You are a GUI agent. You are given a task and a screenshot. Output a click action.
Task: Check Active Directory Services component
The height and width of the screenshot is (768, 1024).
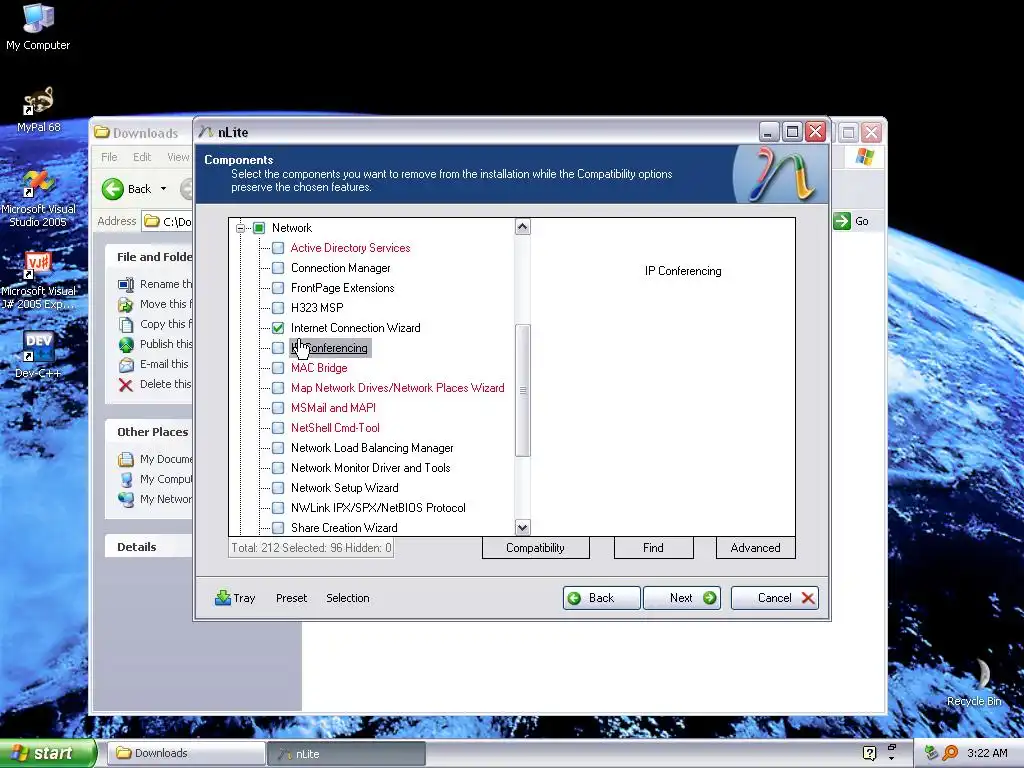[278, 248]
